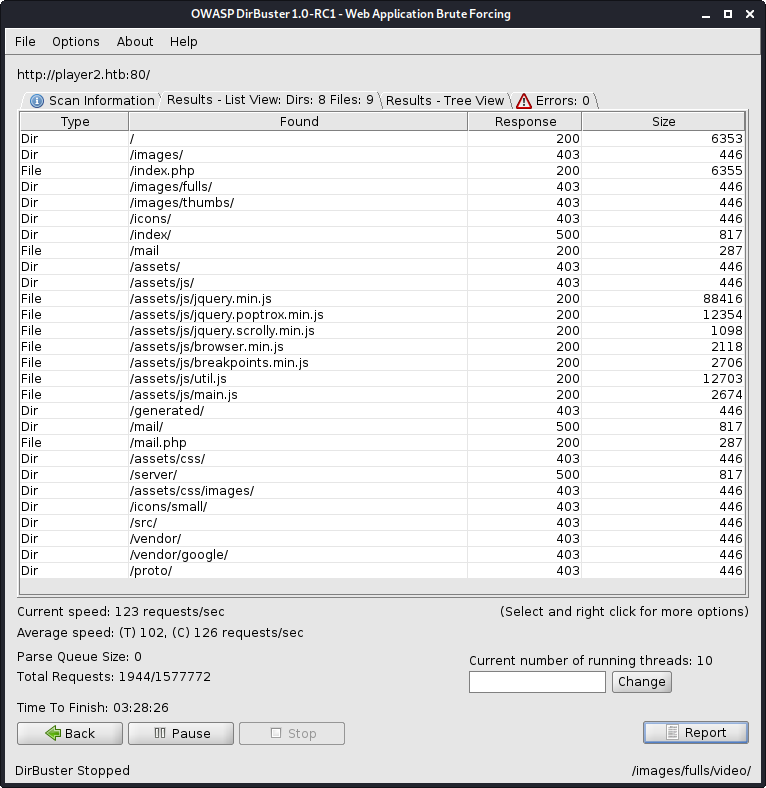Sort results by Size column header
This screenshot has height=788, width=766.
(x=663, y=122)
